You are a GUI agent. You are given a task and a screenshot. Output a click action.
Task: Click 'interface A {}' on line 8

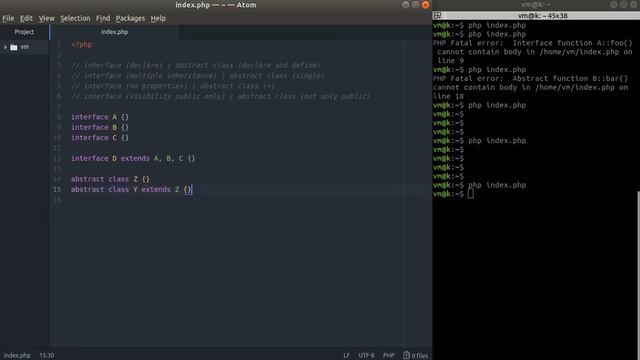[100, 117]
